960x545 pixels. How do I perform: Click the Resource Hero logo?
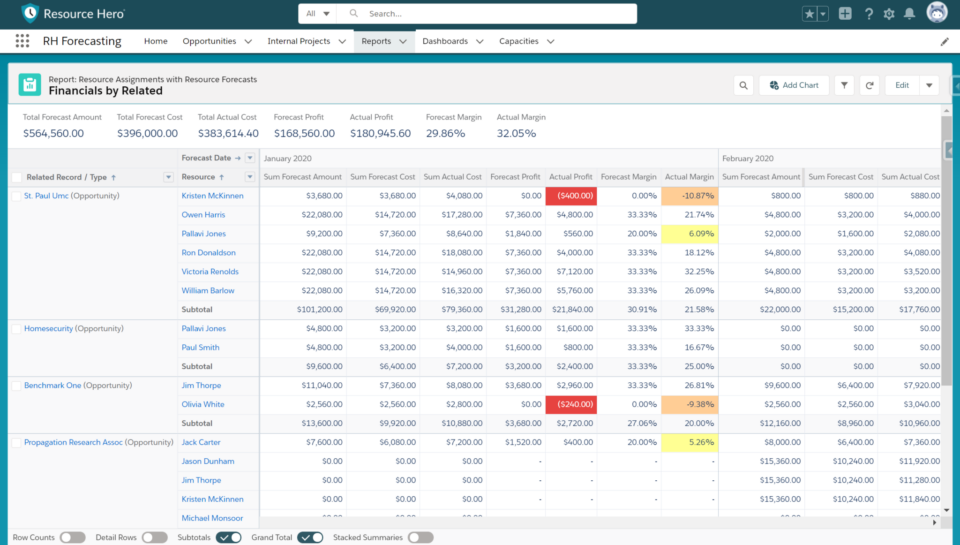tap(73, 13)
